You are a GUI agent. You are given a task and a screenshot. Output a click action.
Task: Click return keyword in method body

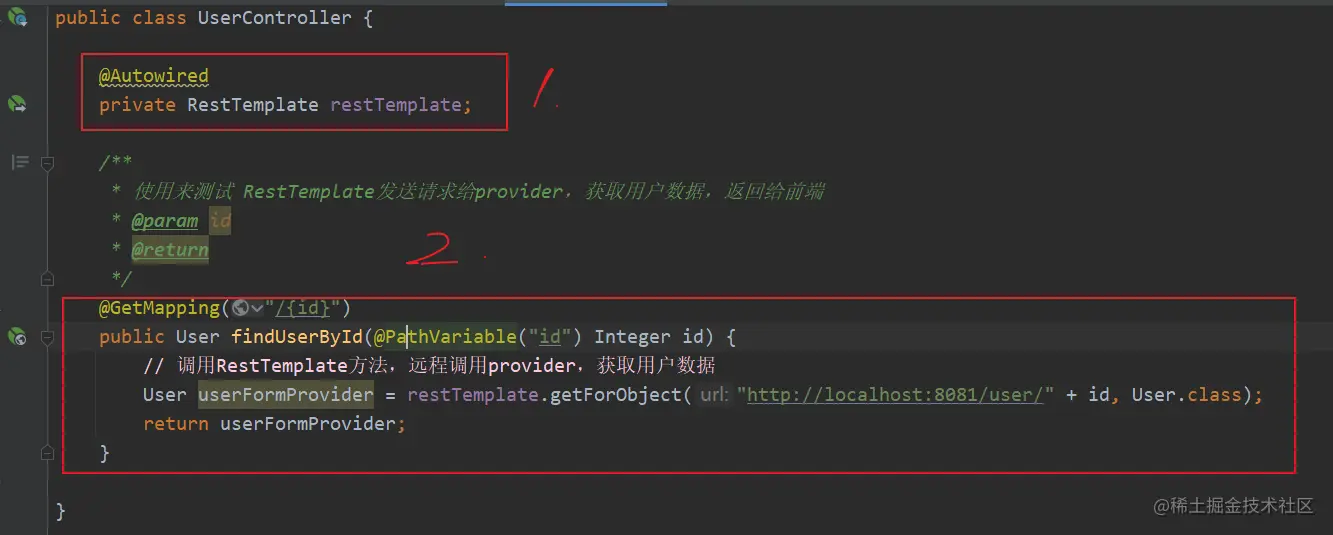(x=176, y=424)
